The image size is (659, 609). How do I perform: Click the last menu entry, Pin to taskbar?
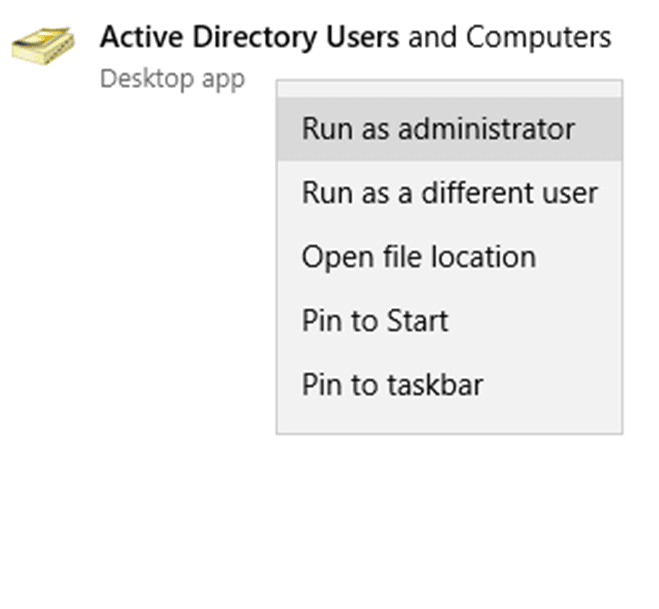pyautogui.click(x=392, y=385)
